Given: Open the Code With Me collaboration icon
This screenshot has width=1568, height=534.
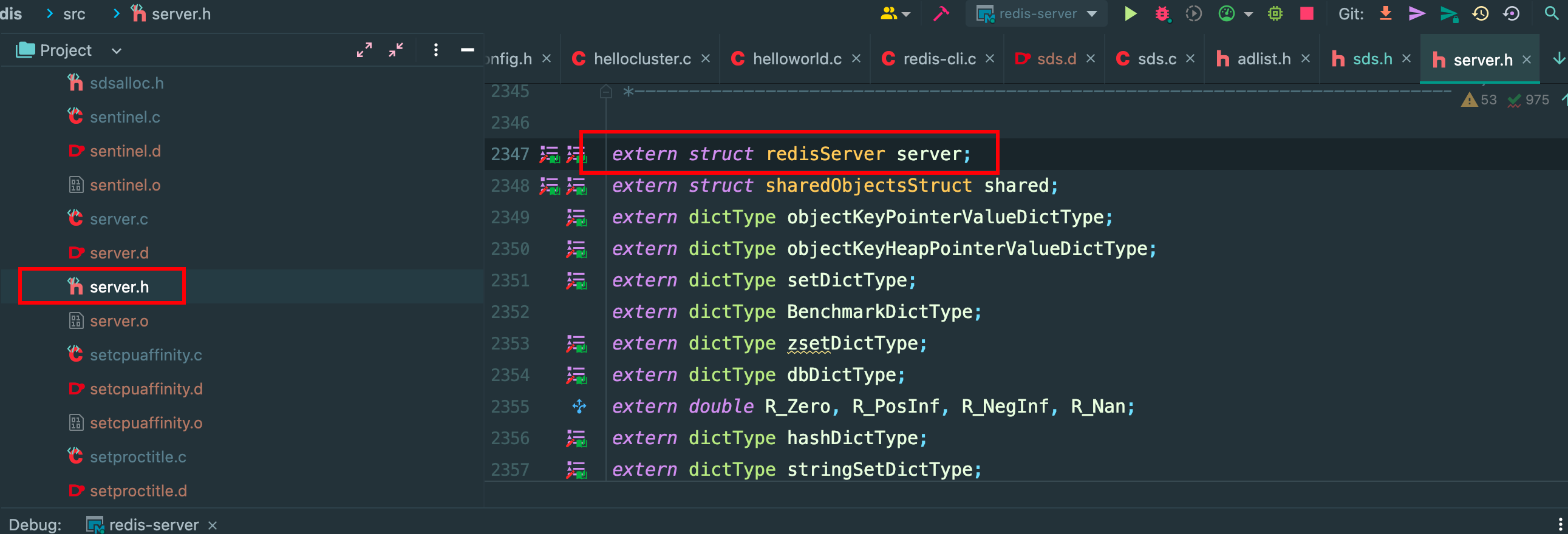Looking at the screenshot, I should pos(894,13).
